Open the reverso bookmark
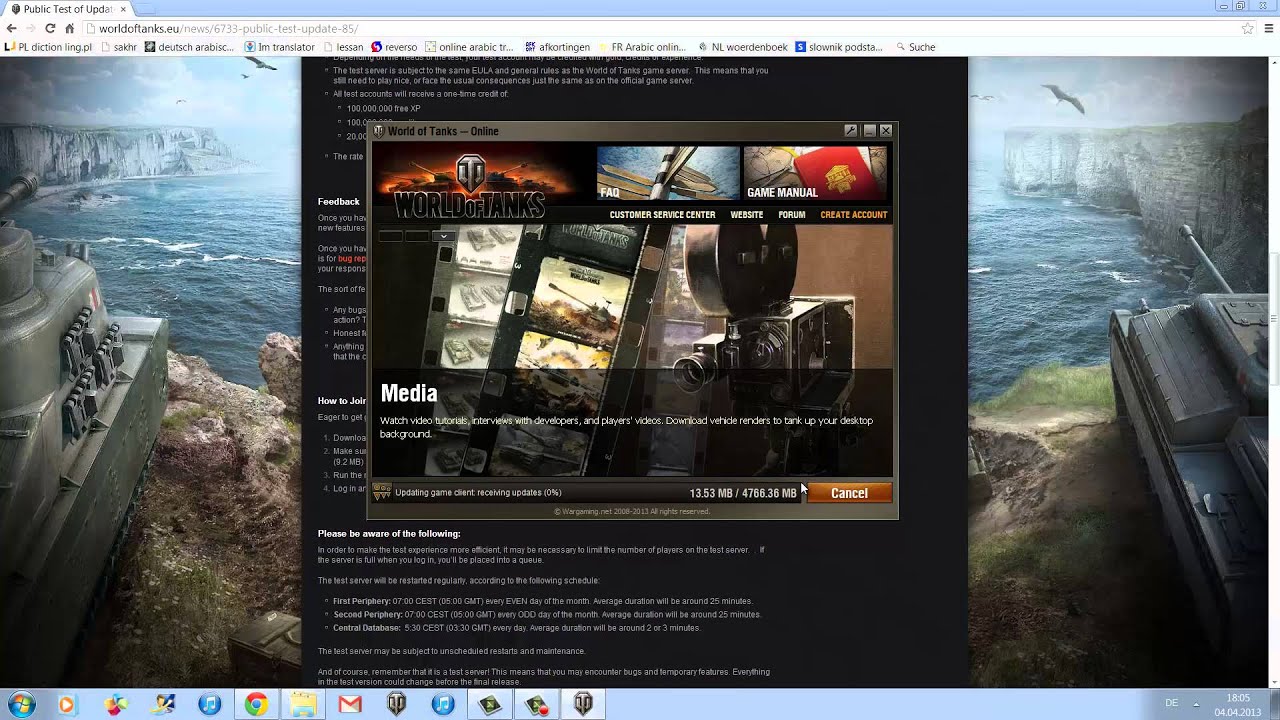Image resolution: width=1280 pixels, height=720 pixels. coord(394,47)
